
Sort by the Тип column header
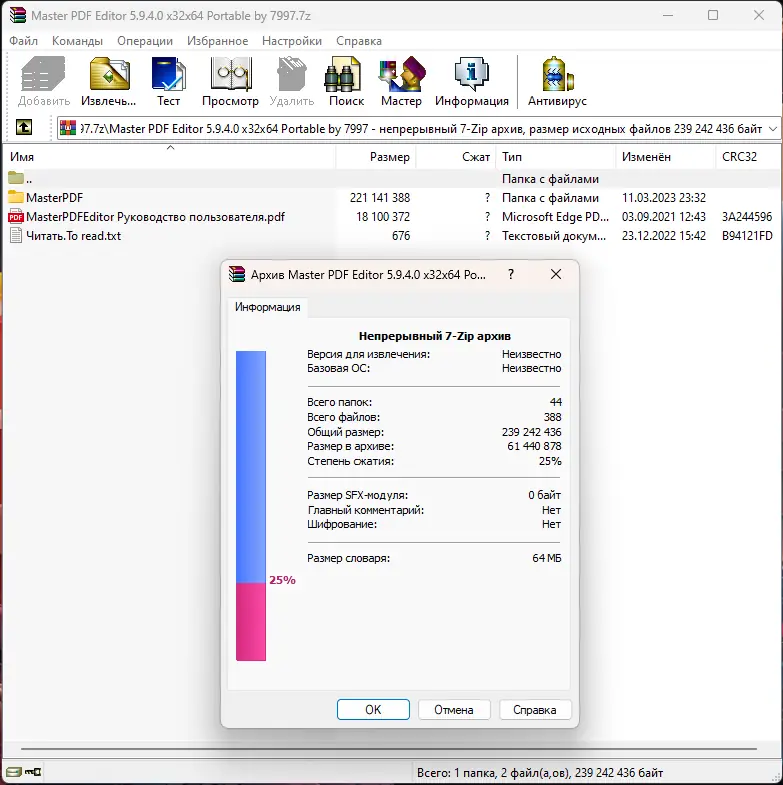tap(556, 157)
